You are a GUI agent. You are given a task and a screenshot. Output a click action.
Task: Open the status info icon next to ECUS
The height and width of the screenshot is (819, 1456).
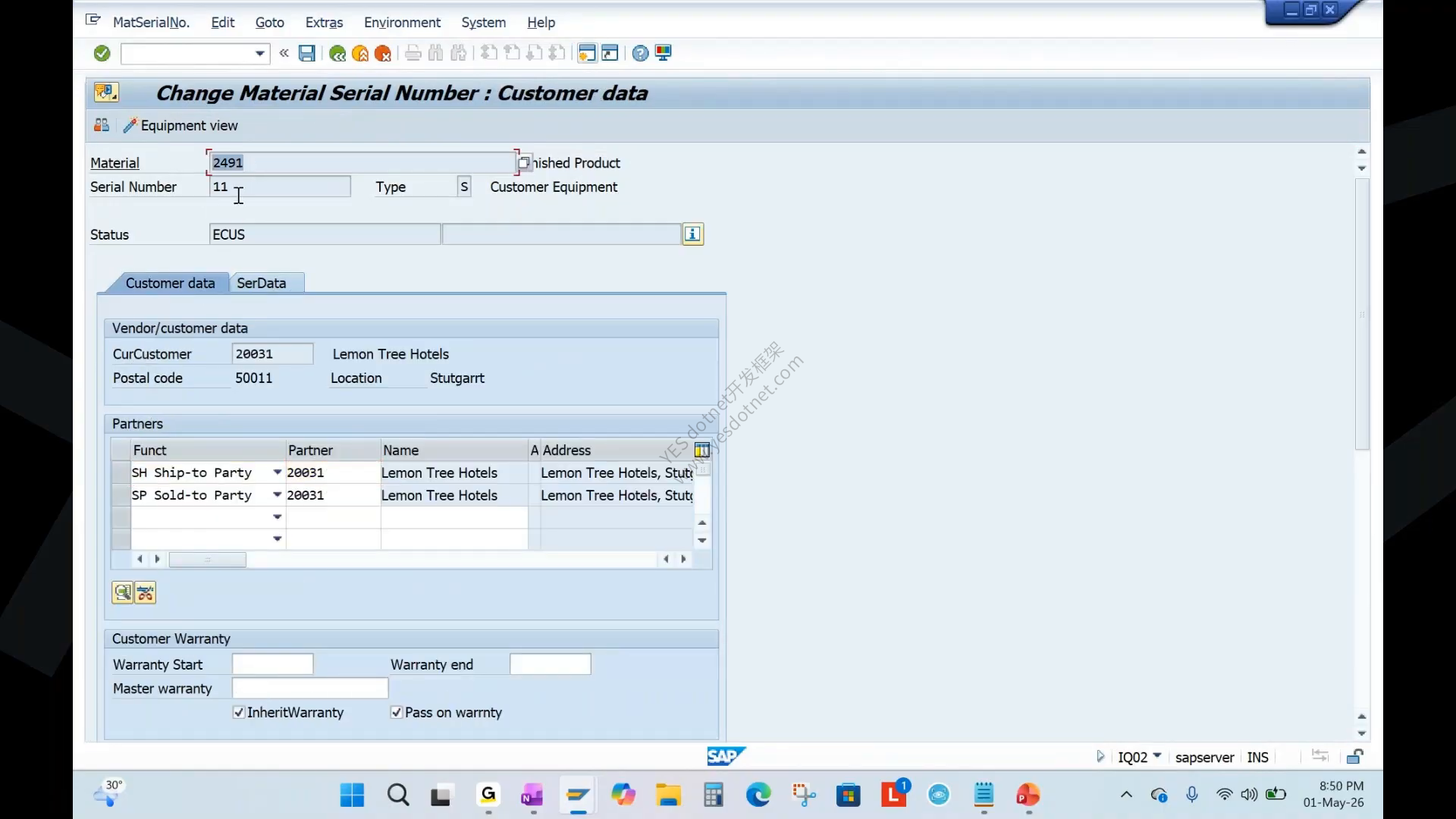point(693,234)
